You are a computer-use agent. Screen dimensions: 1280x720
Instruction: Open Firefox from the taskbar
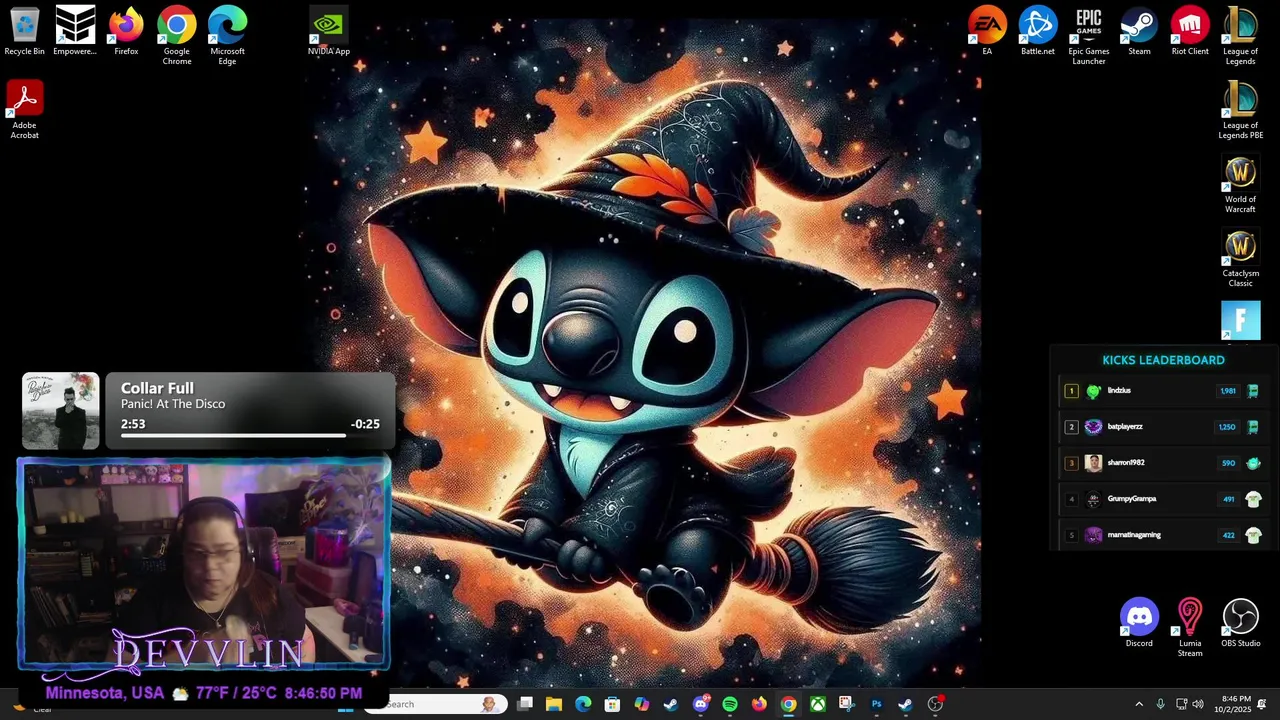(x=759, y=704)
